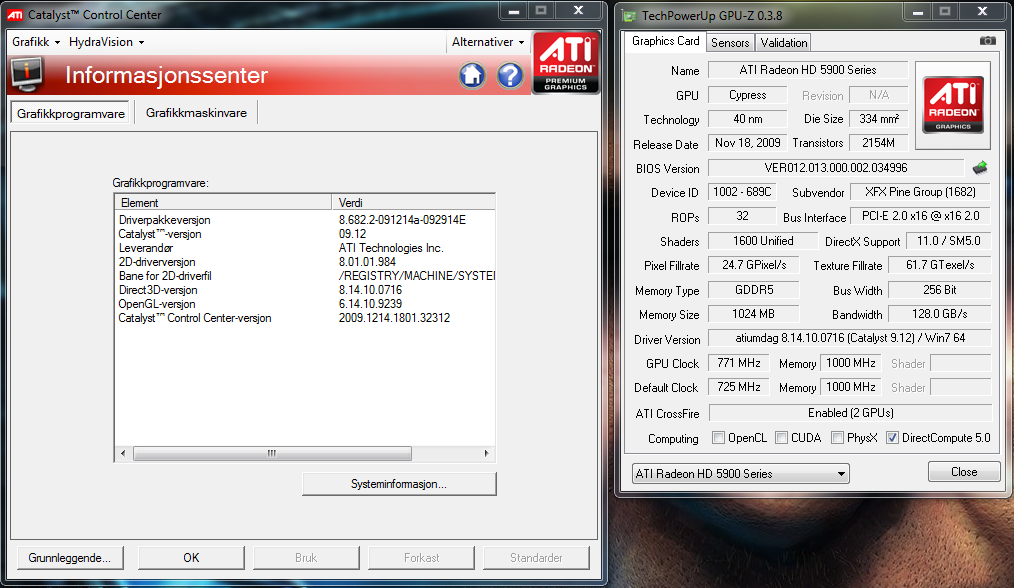
Task: Expand the ATI Radeon HD 5900 Series selector
Action: pos(740,474)
